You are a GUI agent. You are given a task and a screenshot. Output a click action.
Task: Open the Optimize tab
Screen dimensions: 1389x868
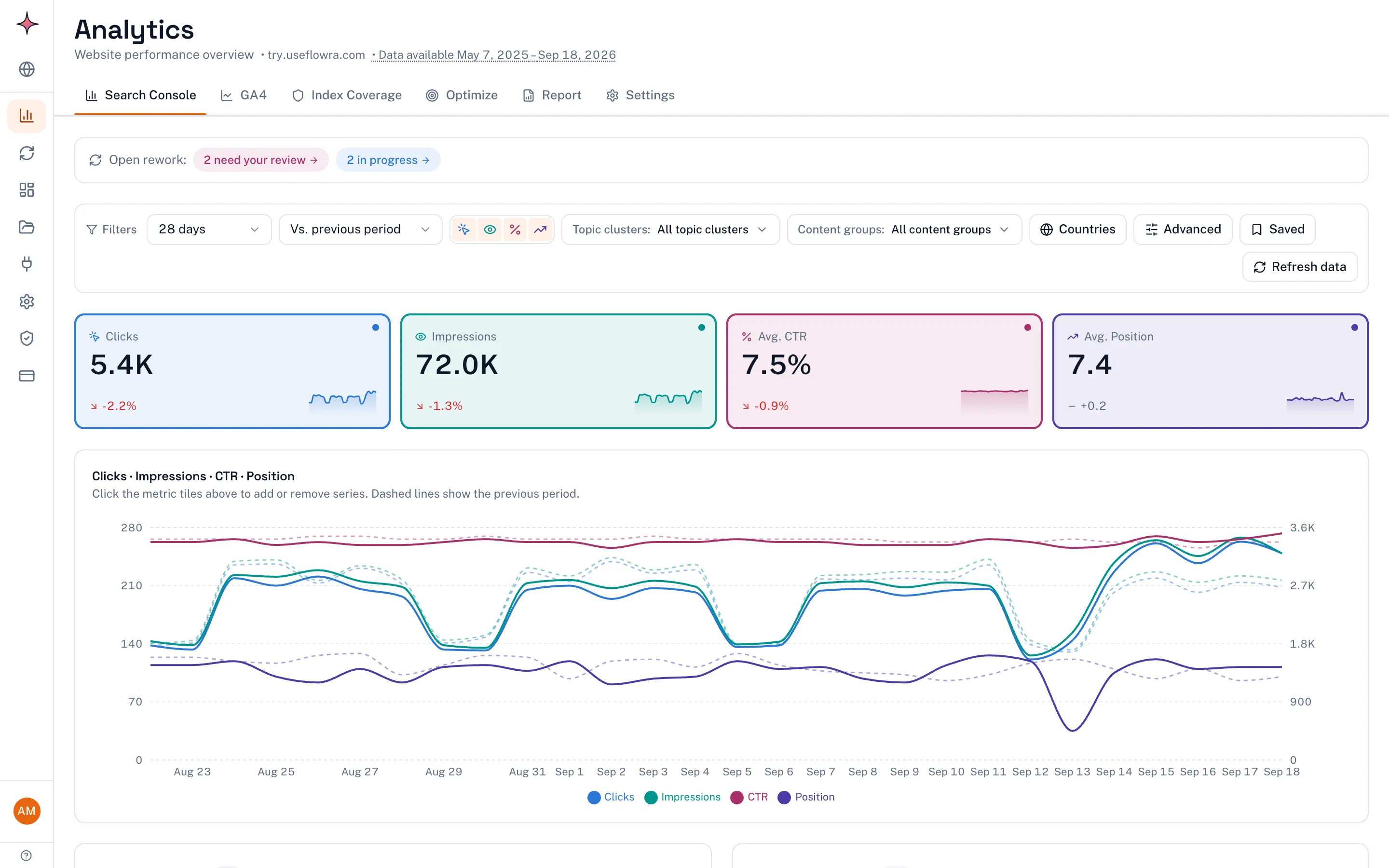coord(462,95)
